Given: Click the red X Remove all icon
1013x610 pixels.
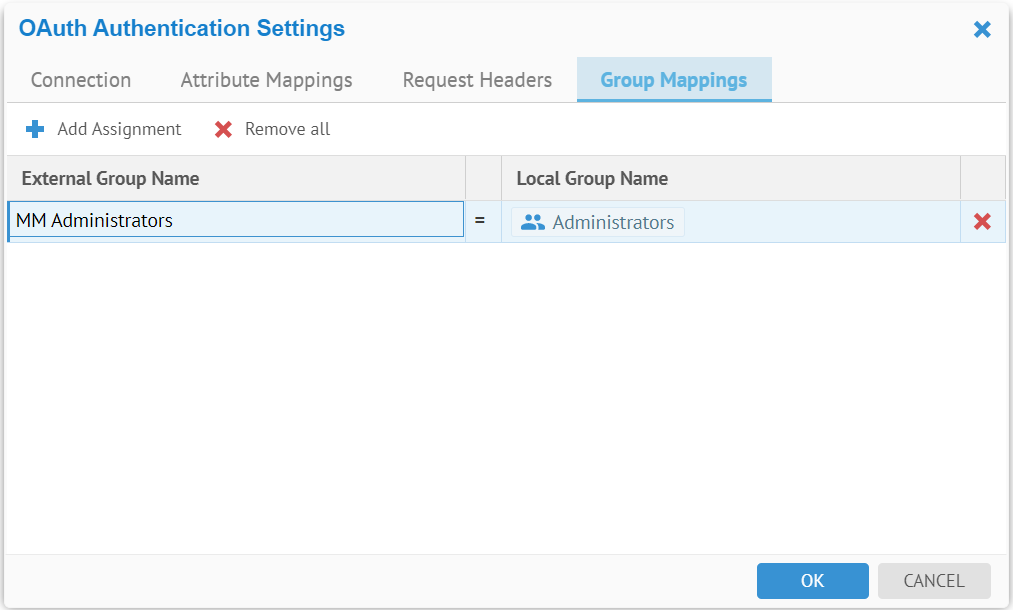Looking at the screenshot, I should click(224, 129).
